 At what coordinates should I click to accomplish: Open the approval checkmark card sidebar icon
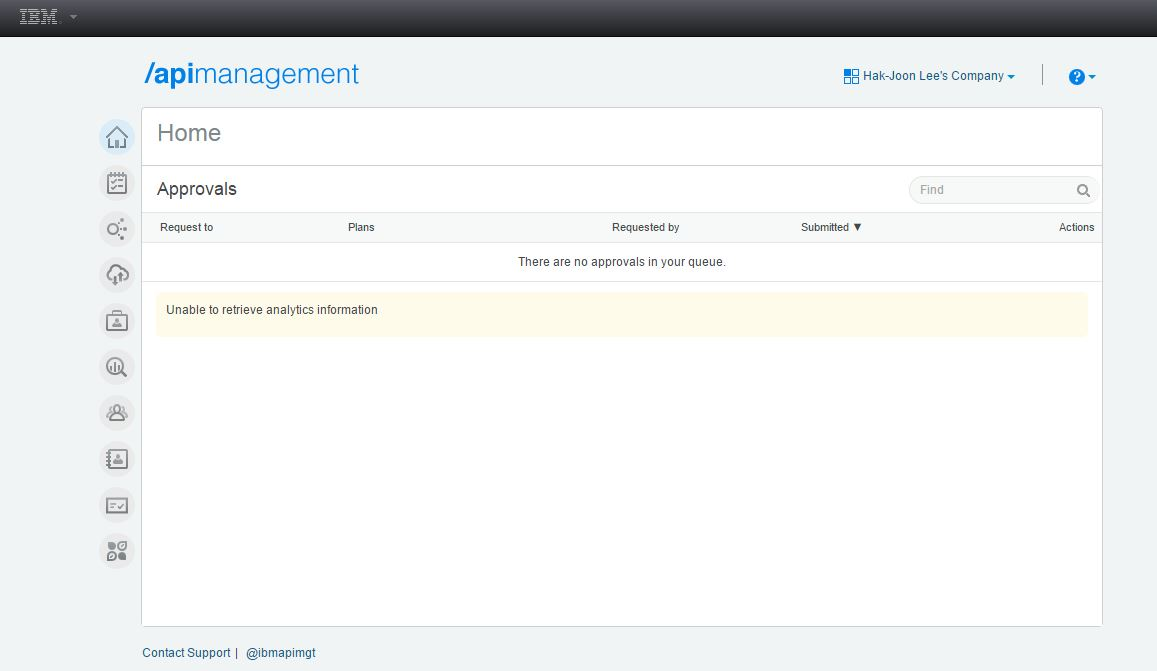(117, 505)
